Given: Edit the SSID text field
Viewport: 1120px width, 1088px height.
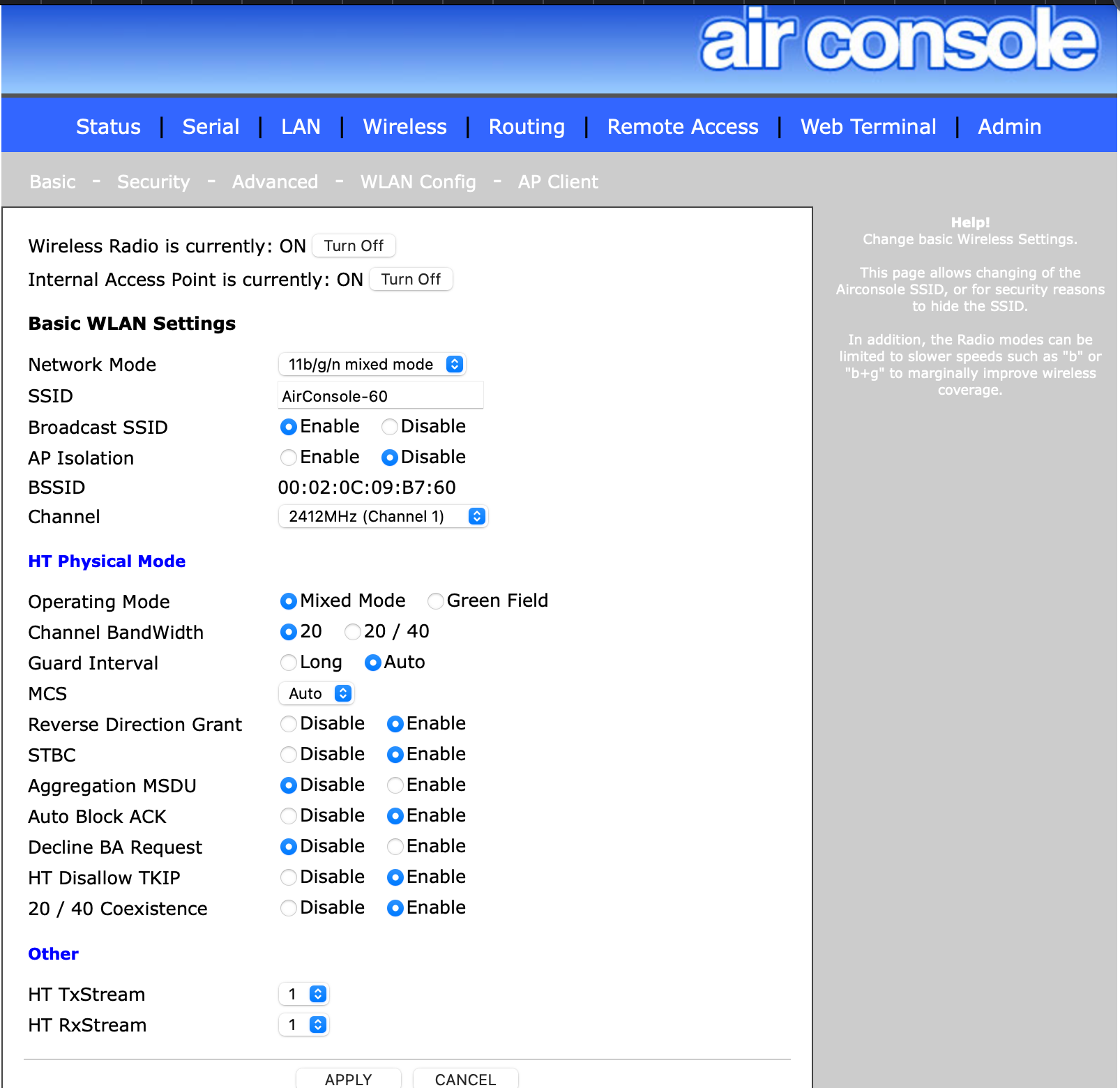Looking at the screenshot, I should 381,395.
